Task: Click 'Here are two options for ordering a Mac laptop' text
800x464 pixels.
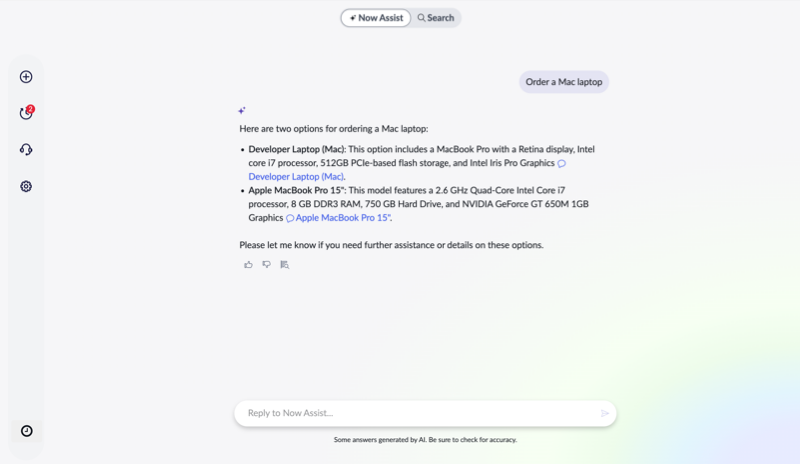Action: 334,129
